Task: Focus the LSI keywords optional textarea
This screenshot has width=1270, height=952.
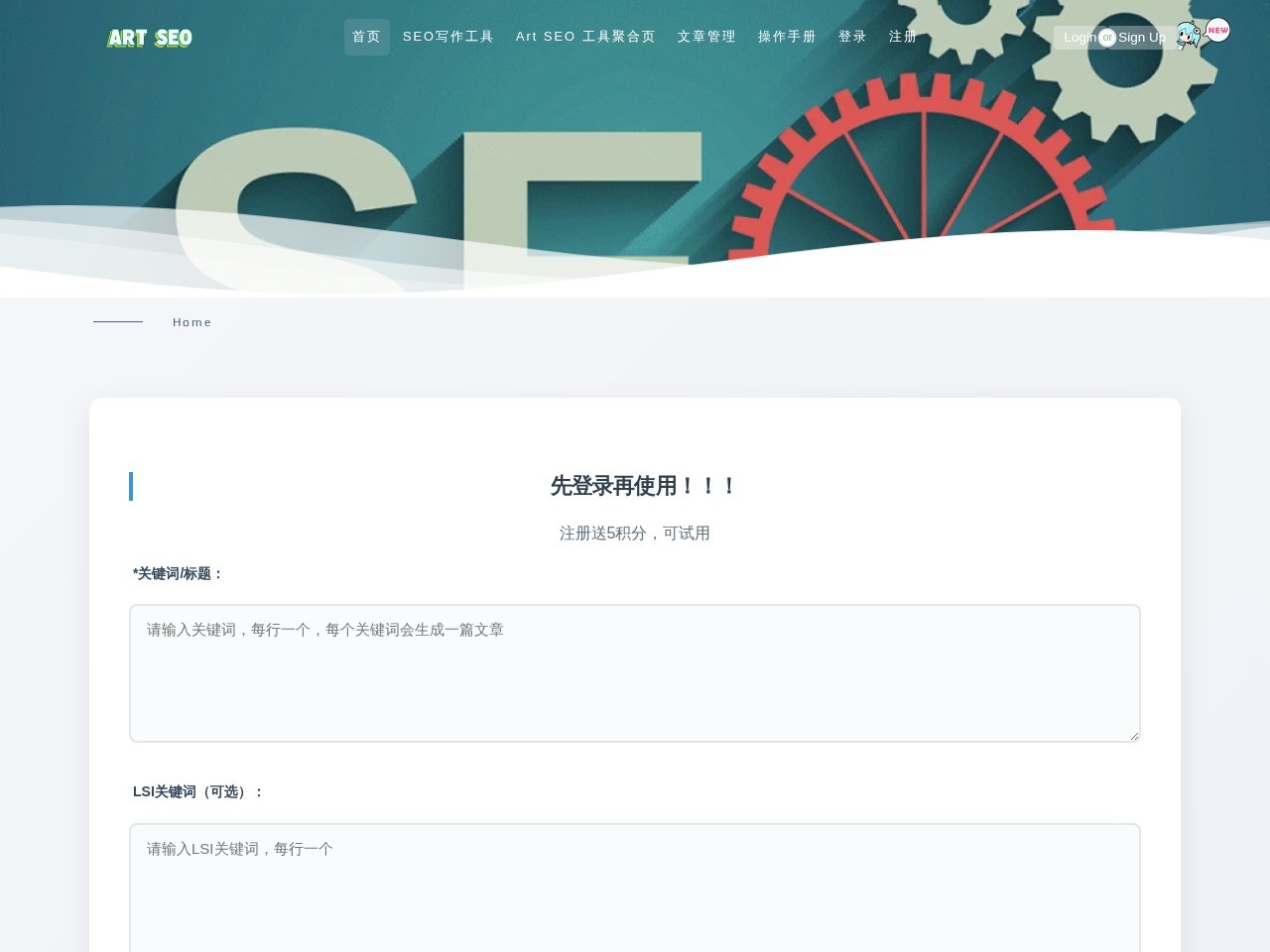Action: (x=634, y=888)
